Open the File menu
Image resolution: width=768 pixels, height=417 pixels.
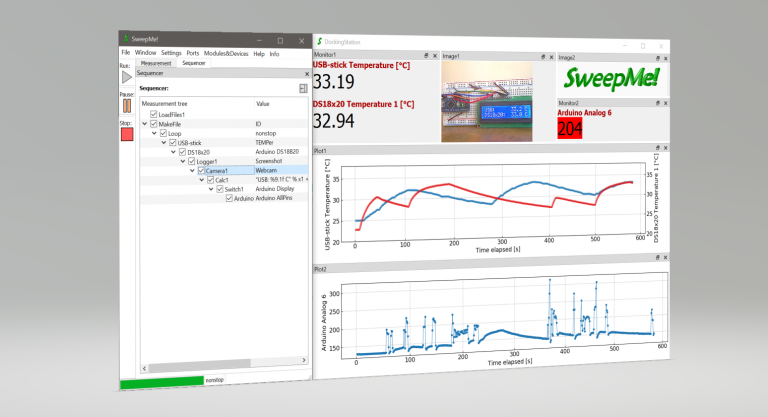click(x=126, y=52)
